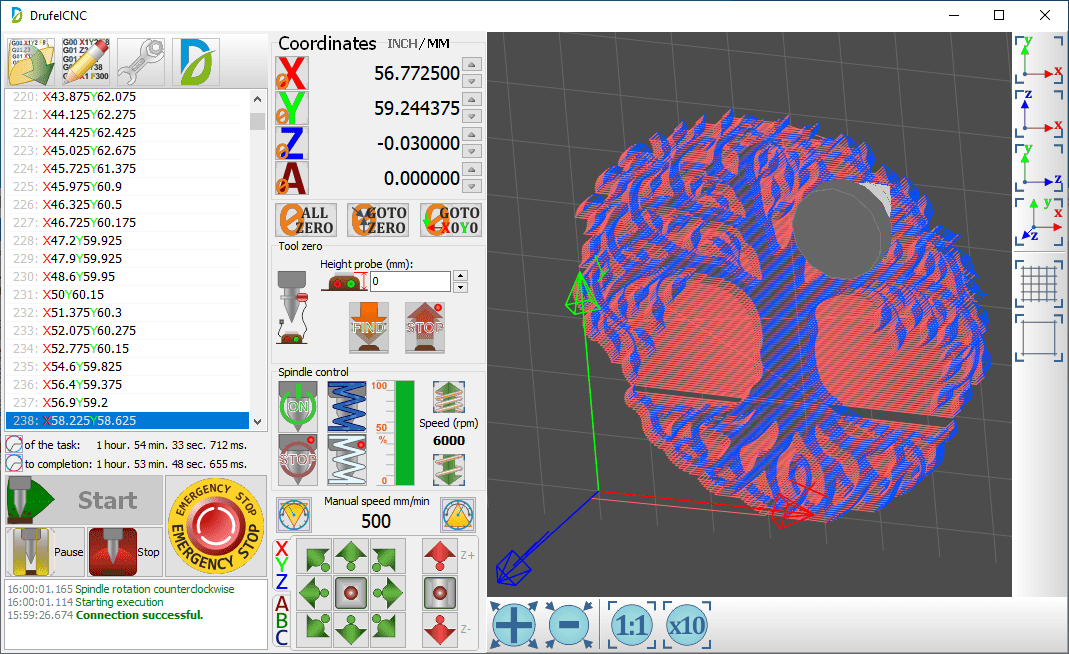
Task: Jog diagonally down-left
Action: (314, 629)
